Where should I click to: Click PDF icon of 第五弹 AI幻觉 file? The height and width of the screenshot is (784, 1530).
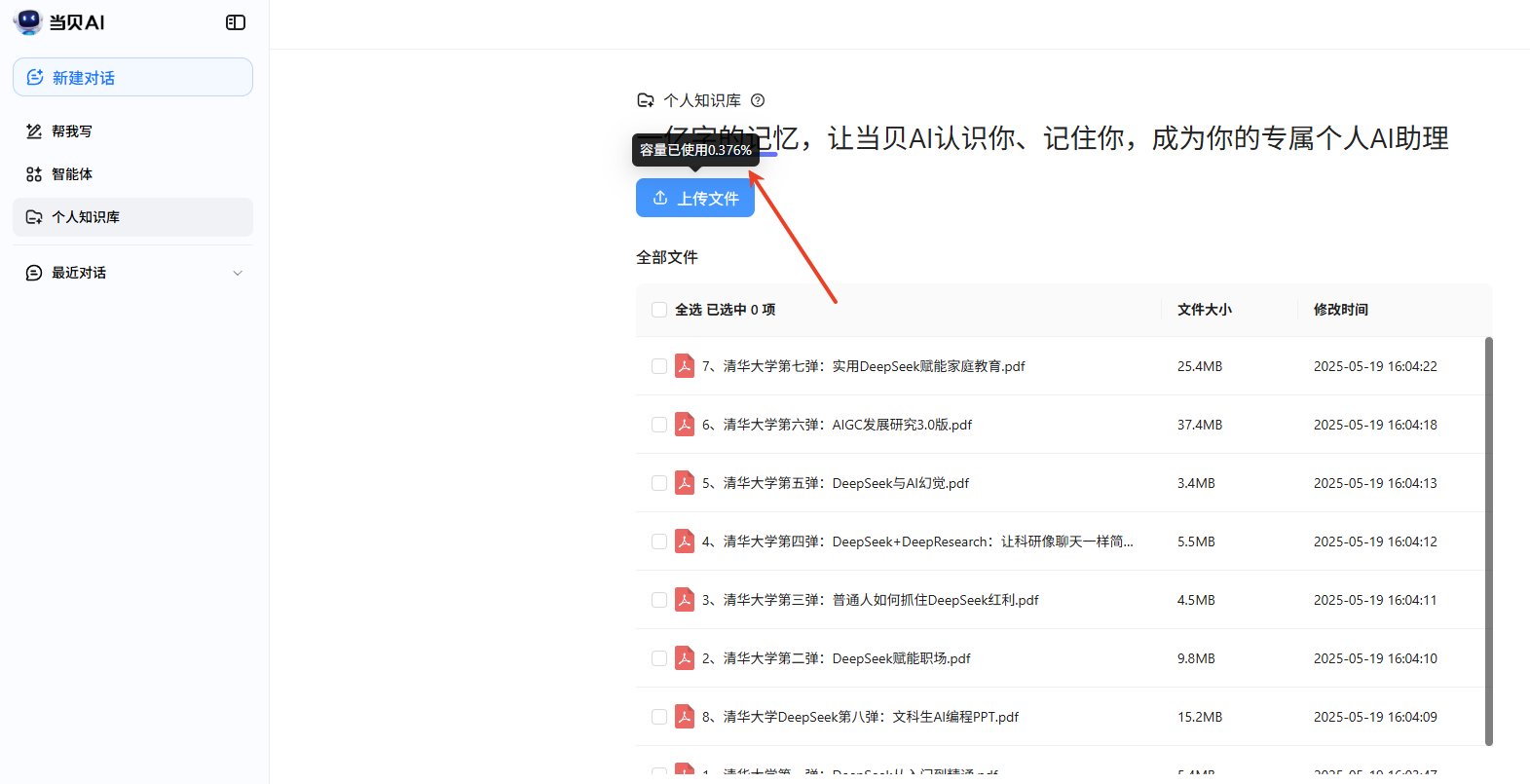tap(685, 483)
